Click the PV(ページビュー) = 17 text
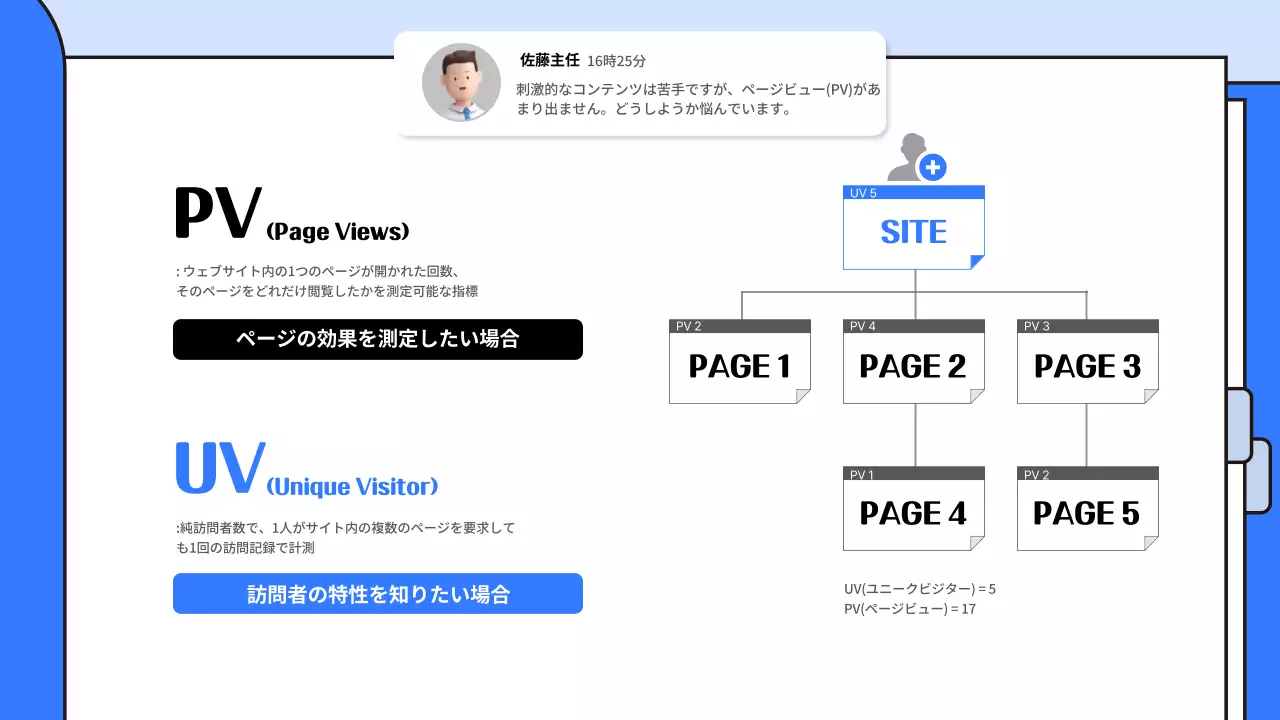This screenshot has height=720, width=1280. coord(912,608)
